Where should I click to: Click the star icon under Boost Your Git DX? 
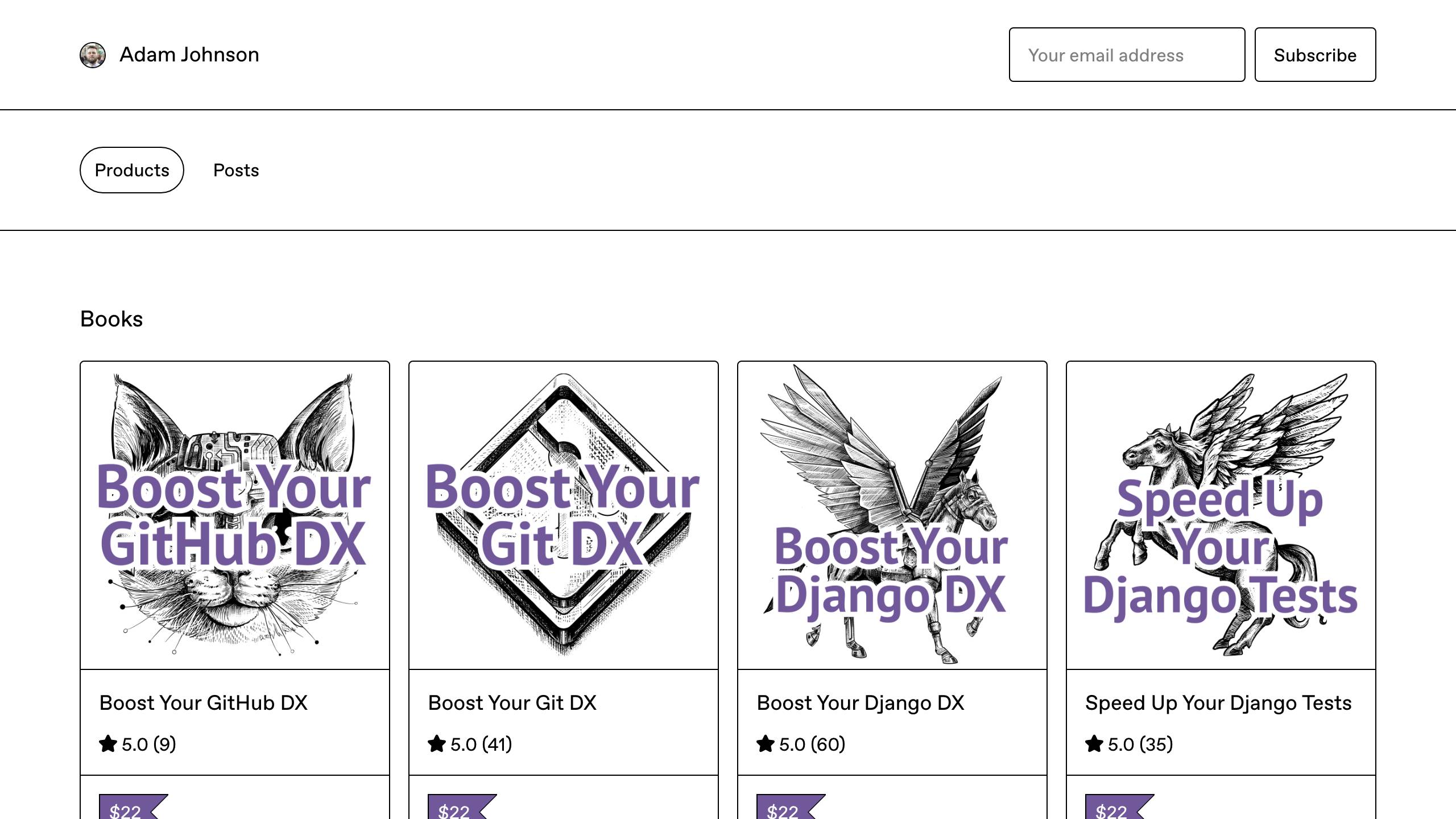click(437, 744)
